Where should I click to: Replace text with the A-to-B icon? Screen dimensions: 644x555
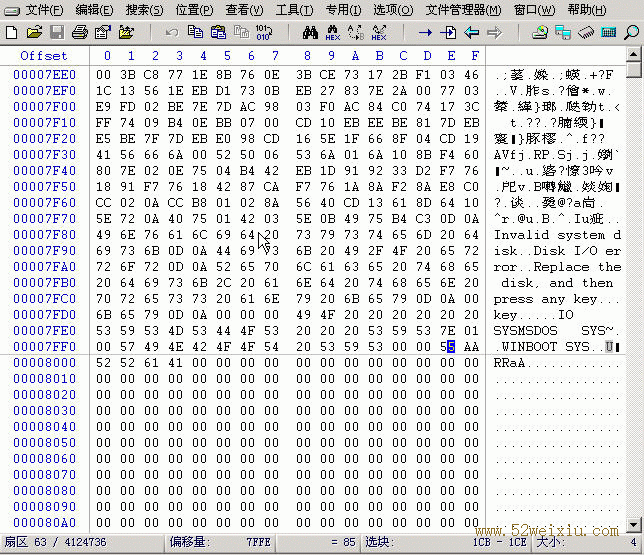(356, 32)
